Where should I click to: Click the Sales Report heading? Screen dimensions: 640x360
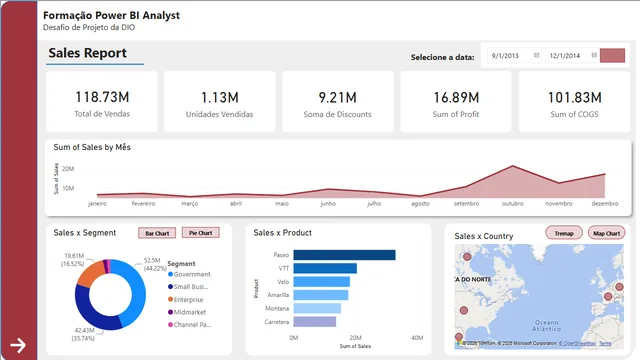tap(87, 53)
